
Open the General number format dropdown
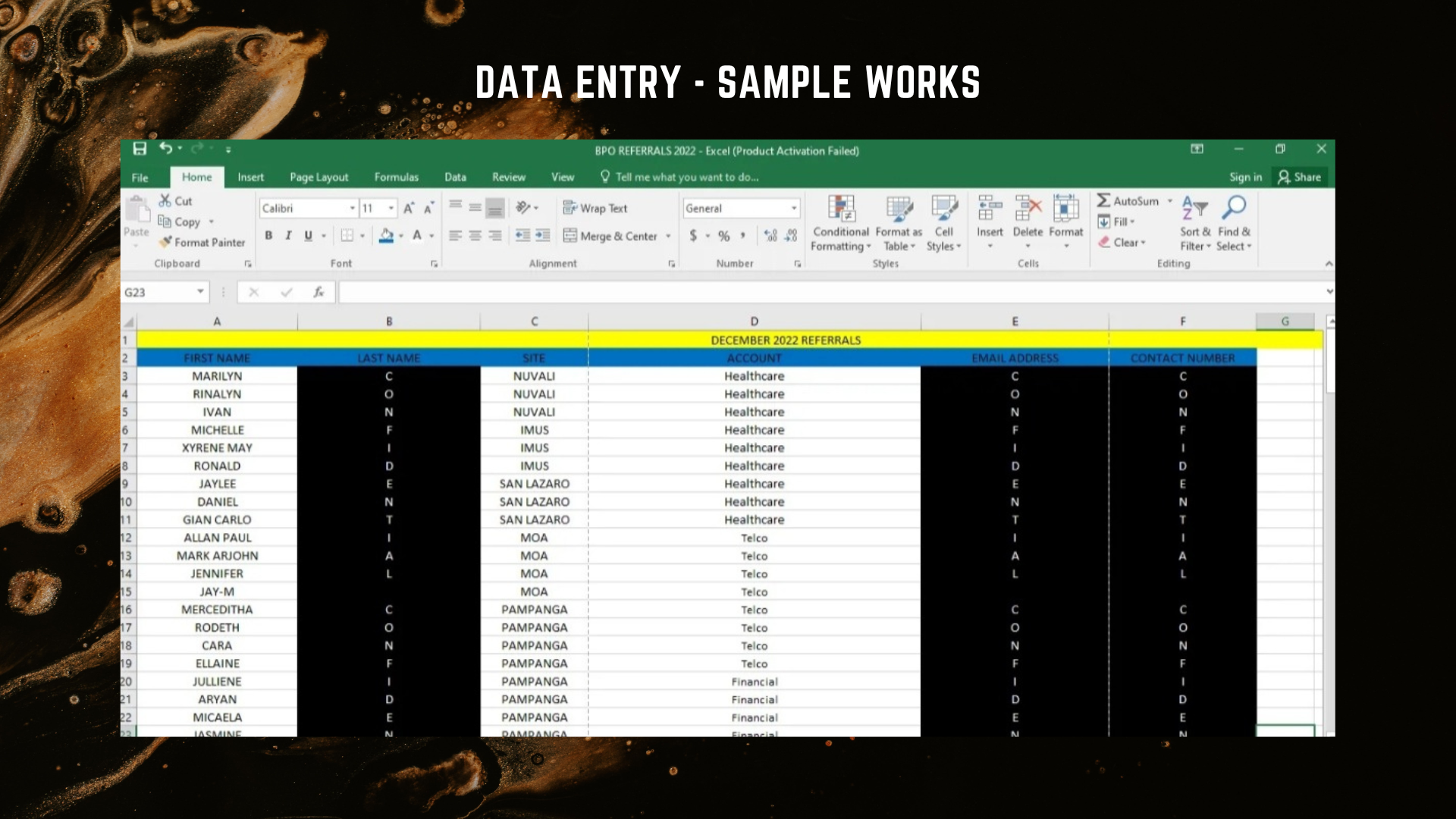pos(793,208)
